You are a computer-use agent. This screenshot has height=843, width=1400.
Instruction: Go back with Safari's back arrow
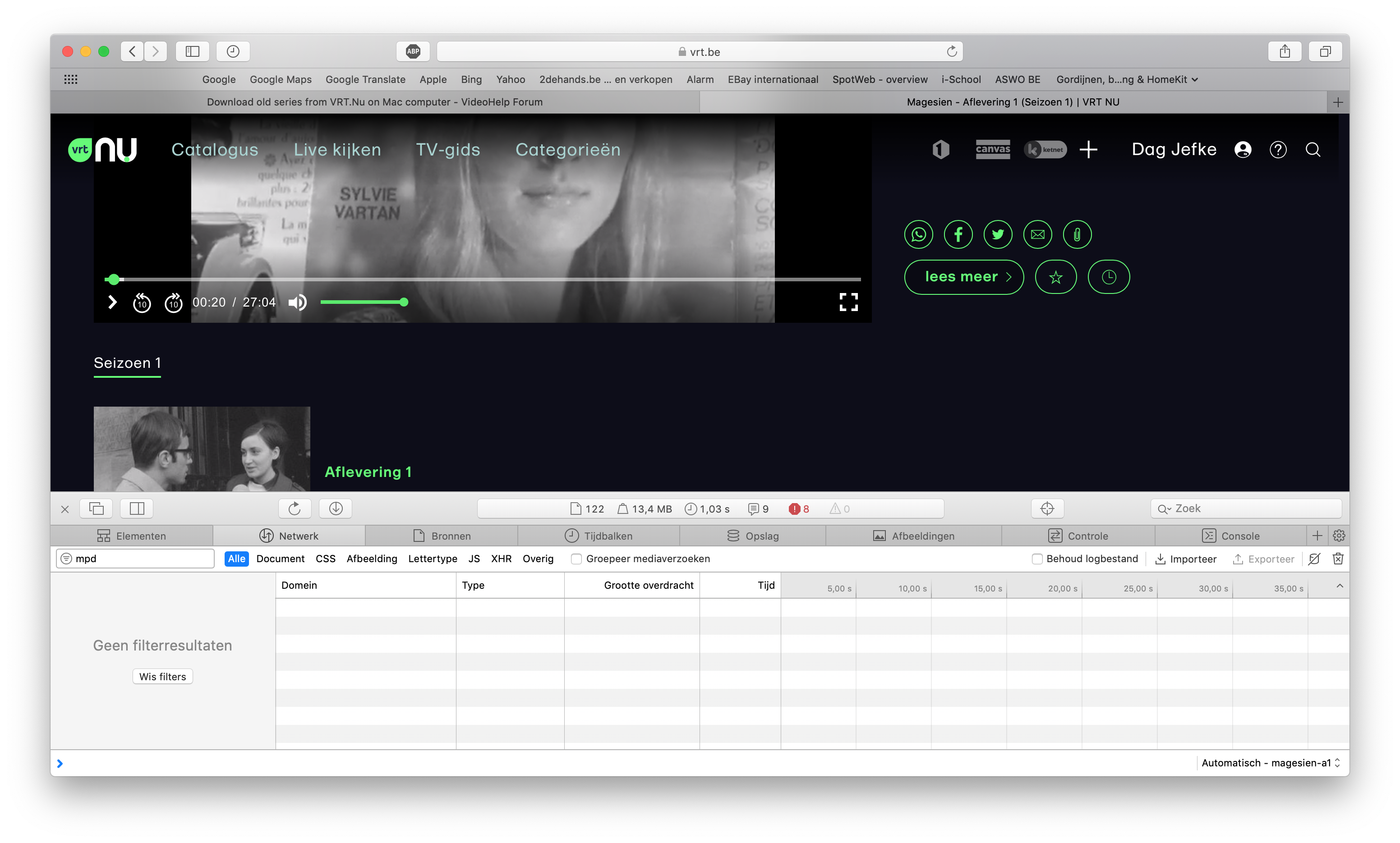(x=132, y=52)
